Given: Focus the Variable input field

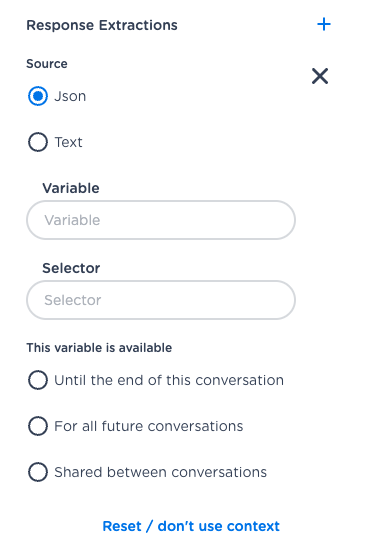Looking at the screenshot, I should pyautogui.click(x=161, y=220).
